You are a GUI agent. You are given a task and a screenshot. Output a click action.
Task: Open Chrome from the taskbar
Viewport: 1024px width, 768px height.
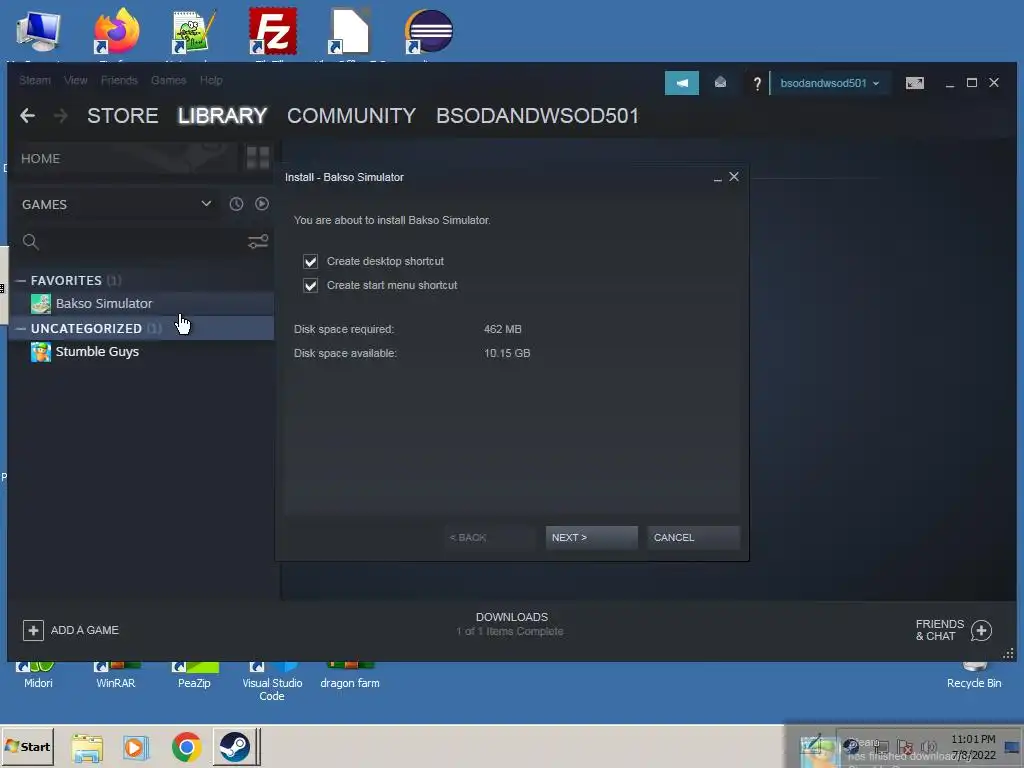[x=187, y=746]
